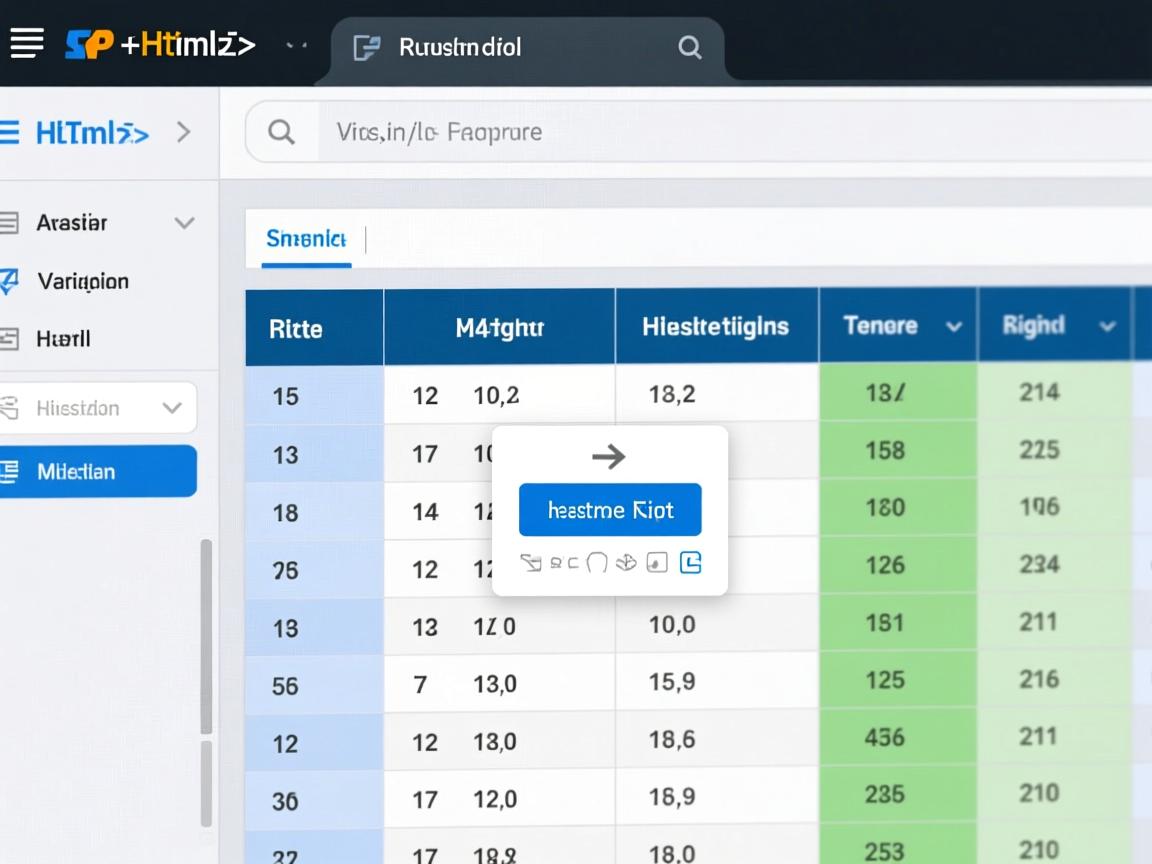Expand the Arastiar sidebar section
Image resolution: width=1152 pixels, height=864 pixels.
click(x=184, y=223)
